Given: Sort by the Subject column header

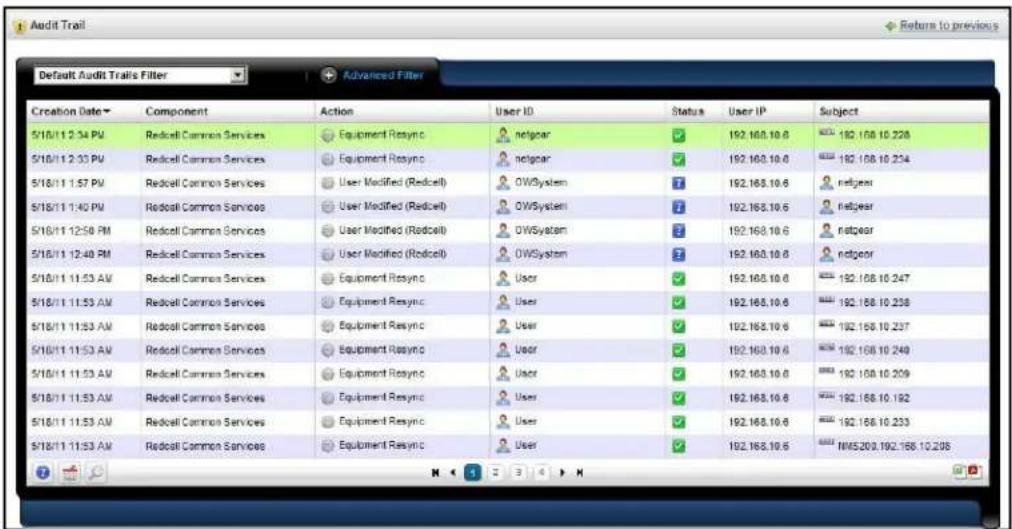Looking at the screenshot, I should click(838, 112).
